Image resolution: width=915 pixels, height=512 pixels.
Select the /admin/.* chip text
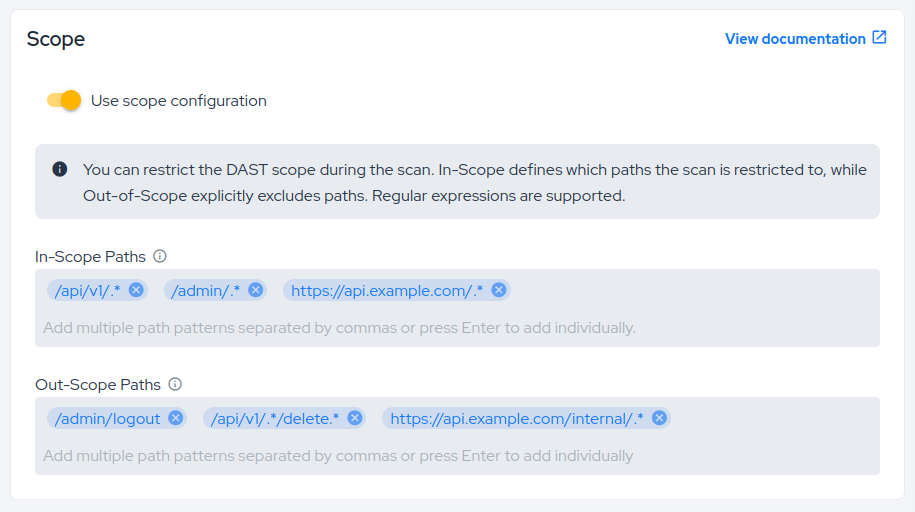coord(206,291)
